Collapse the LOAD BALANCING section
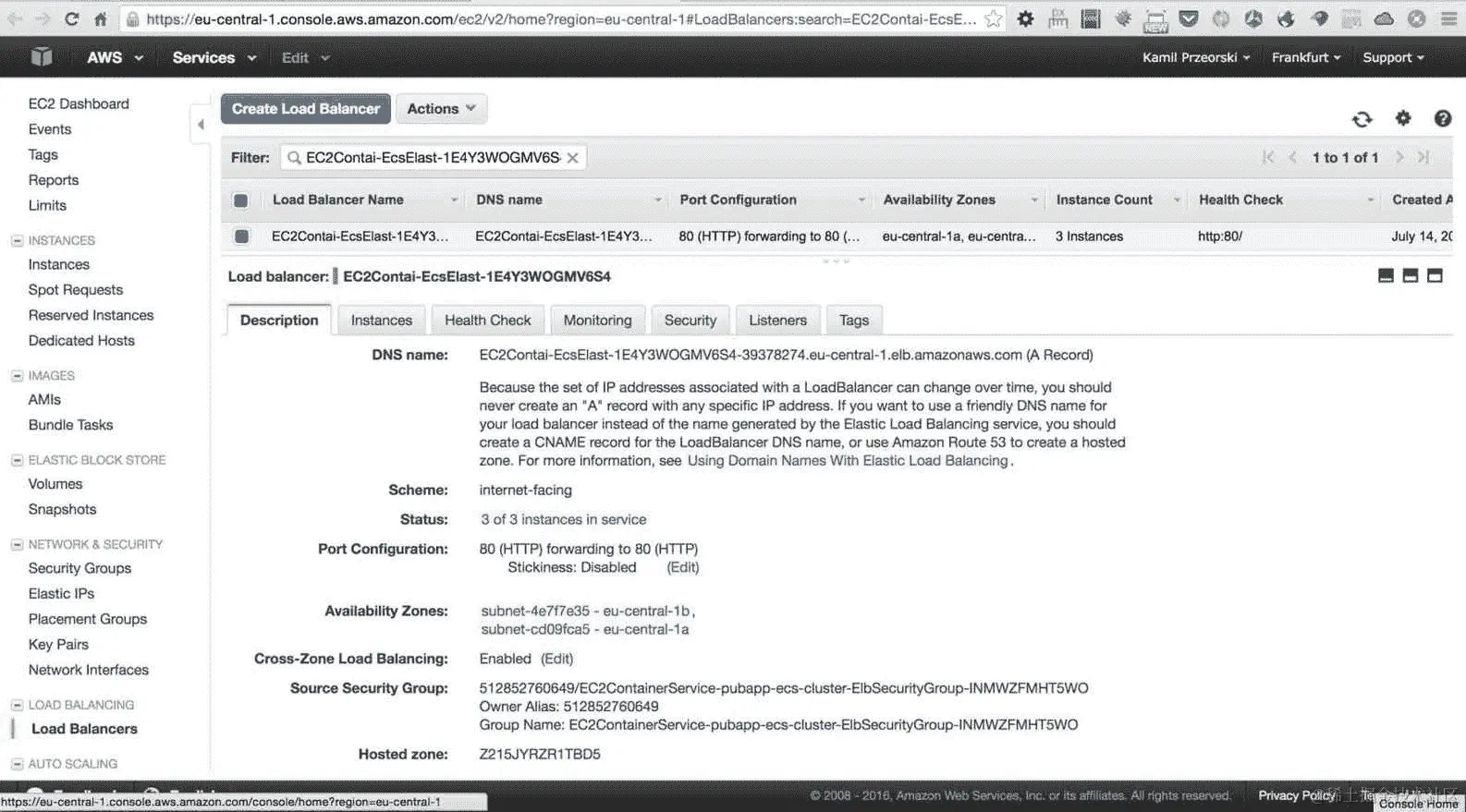Screen dimensions: 1466x812 (x=17, y=705)
